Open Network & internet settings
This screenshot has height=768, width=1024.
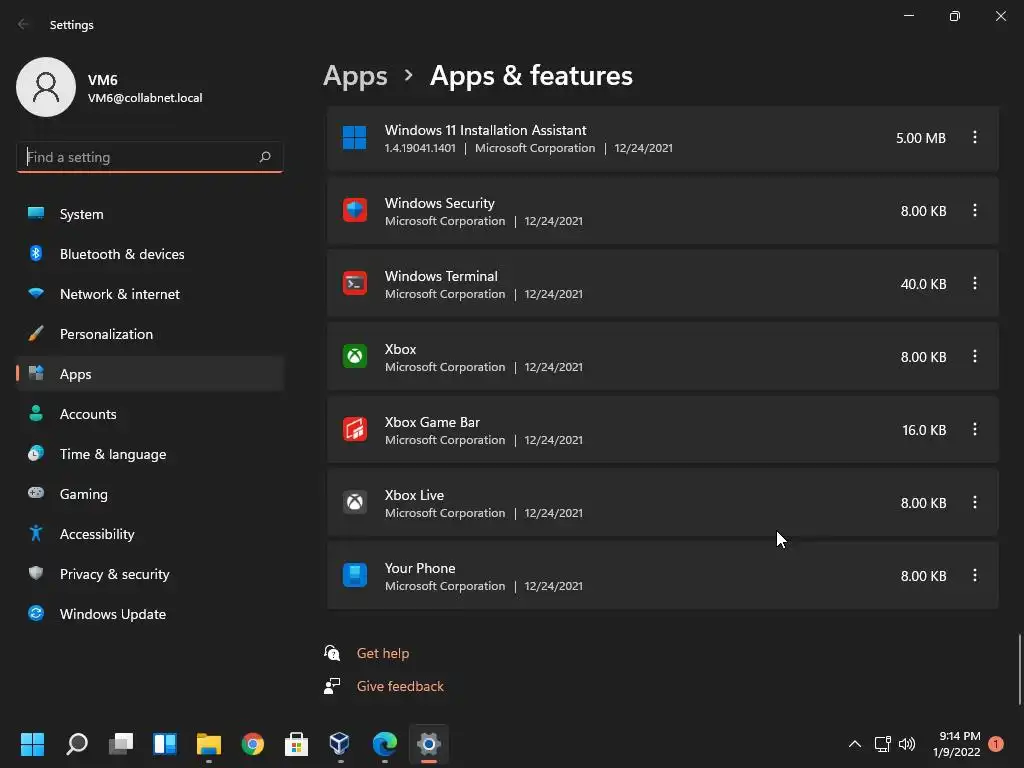pyautogui.click(x=150, y=294)
